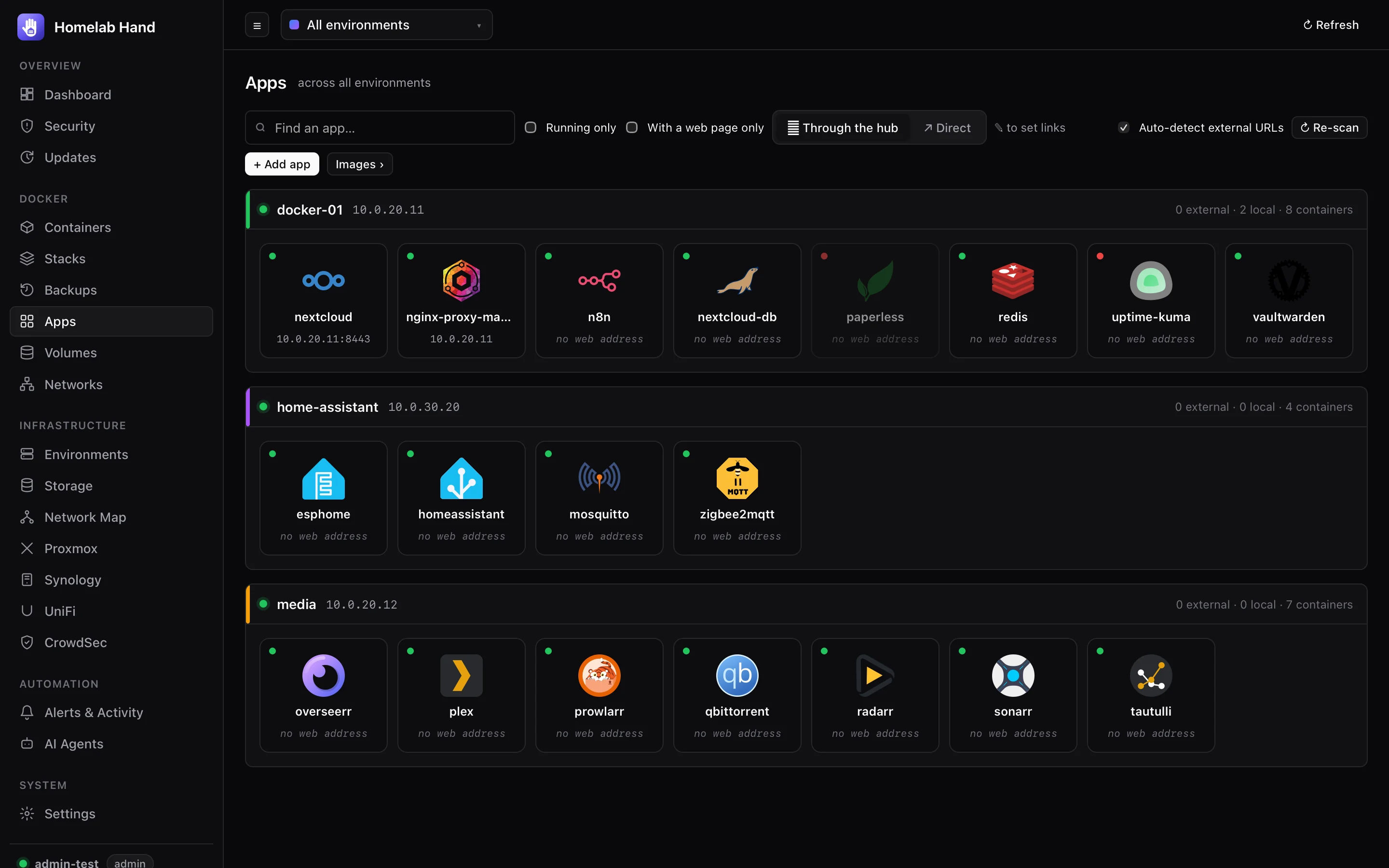The height and width of the screenshot is (868, 1389).
Task: Click the redis red stack icon
Action: click(1012, 280)
